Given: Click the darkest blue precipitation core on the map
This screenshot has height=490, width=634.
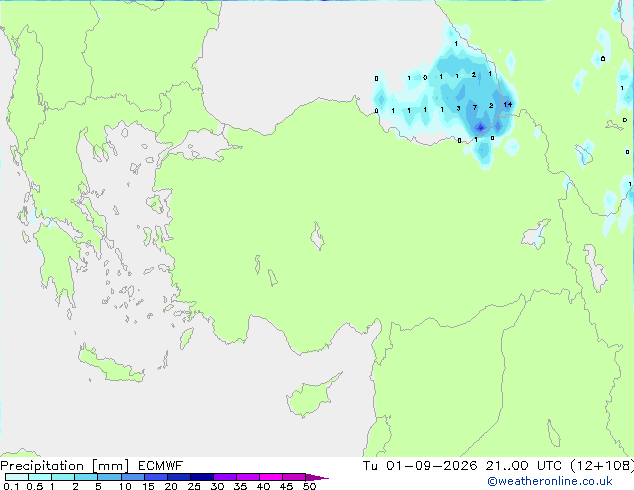Looking at the screenshot, I should coord(480,128).
